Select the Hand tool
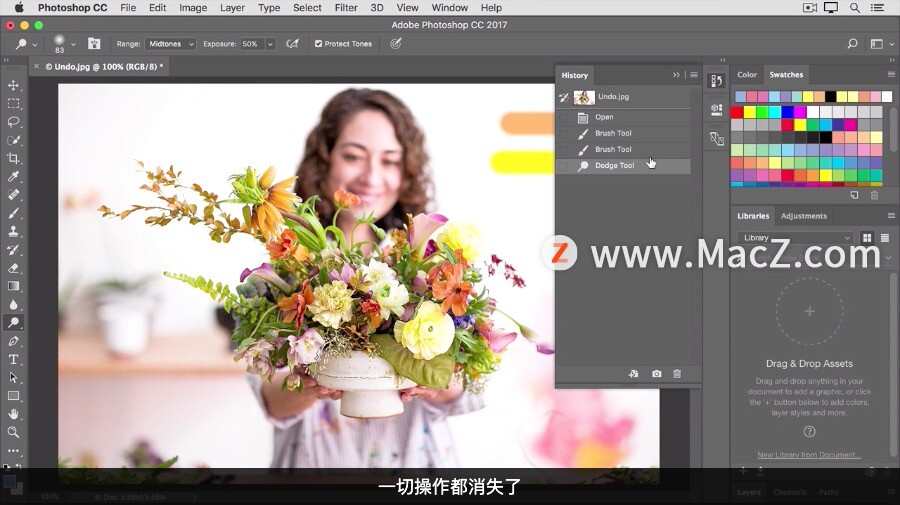The width and height of the screenshot is (900, 505). (x=13, y=414)
